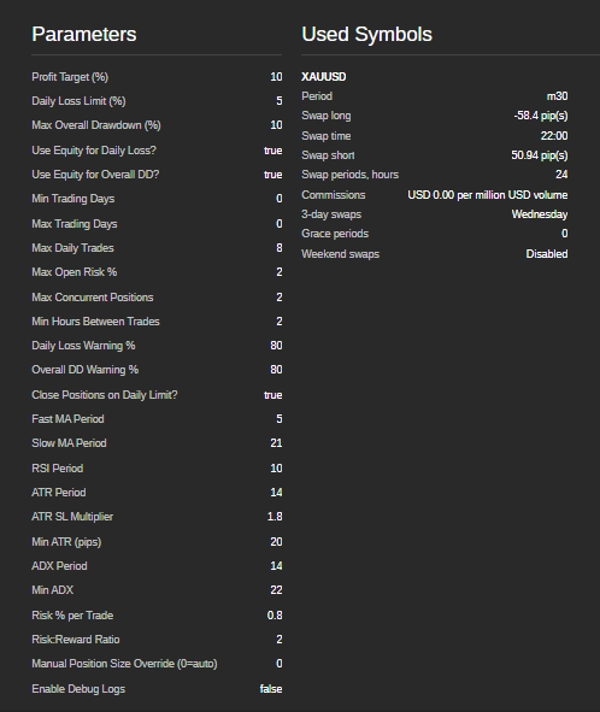
Task: Click the Profit Target (%) value 10
Action: pos(276,77)
